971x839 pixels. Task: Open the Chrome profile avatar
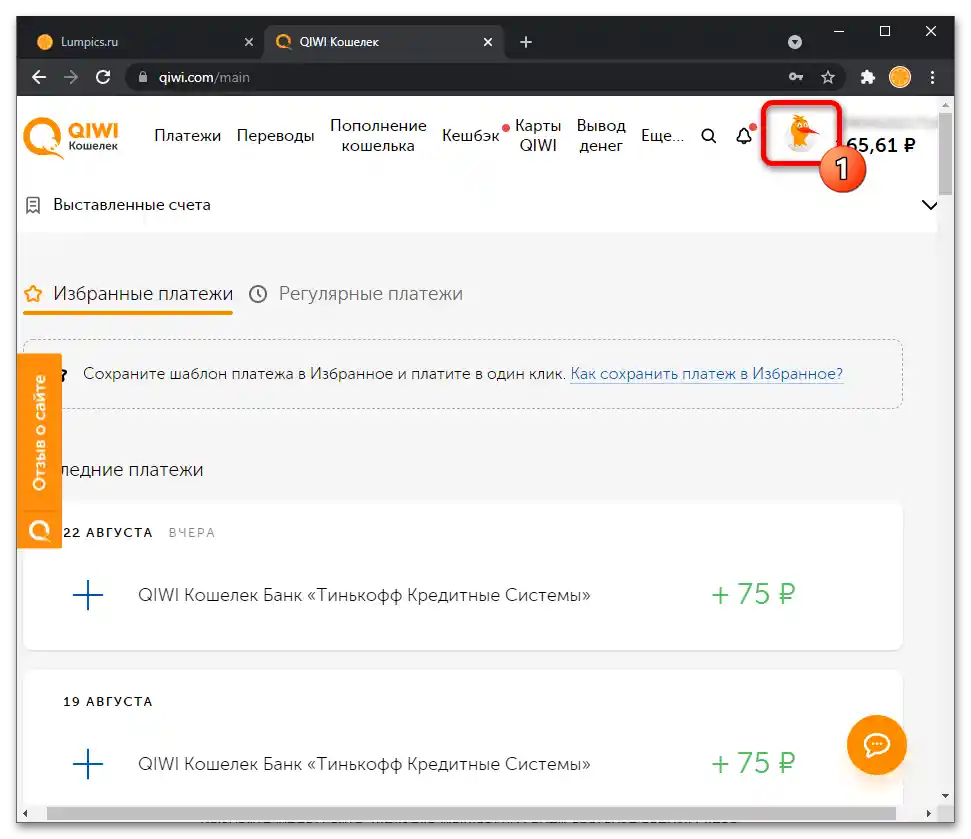(x=900, y=77)
